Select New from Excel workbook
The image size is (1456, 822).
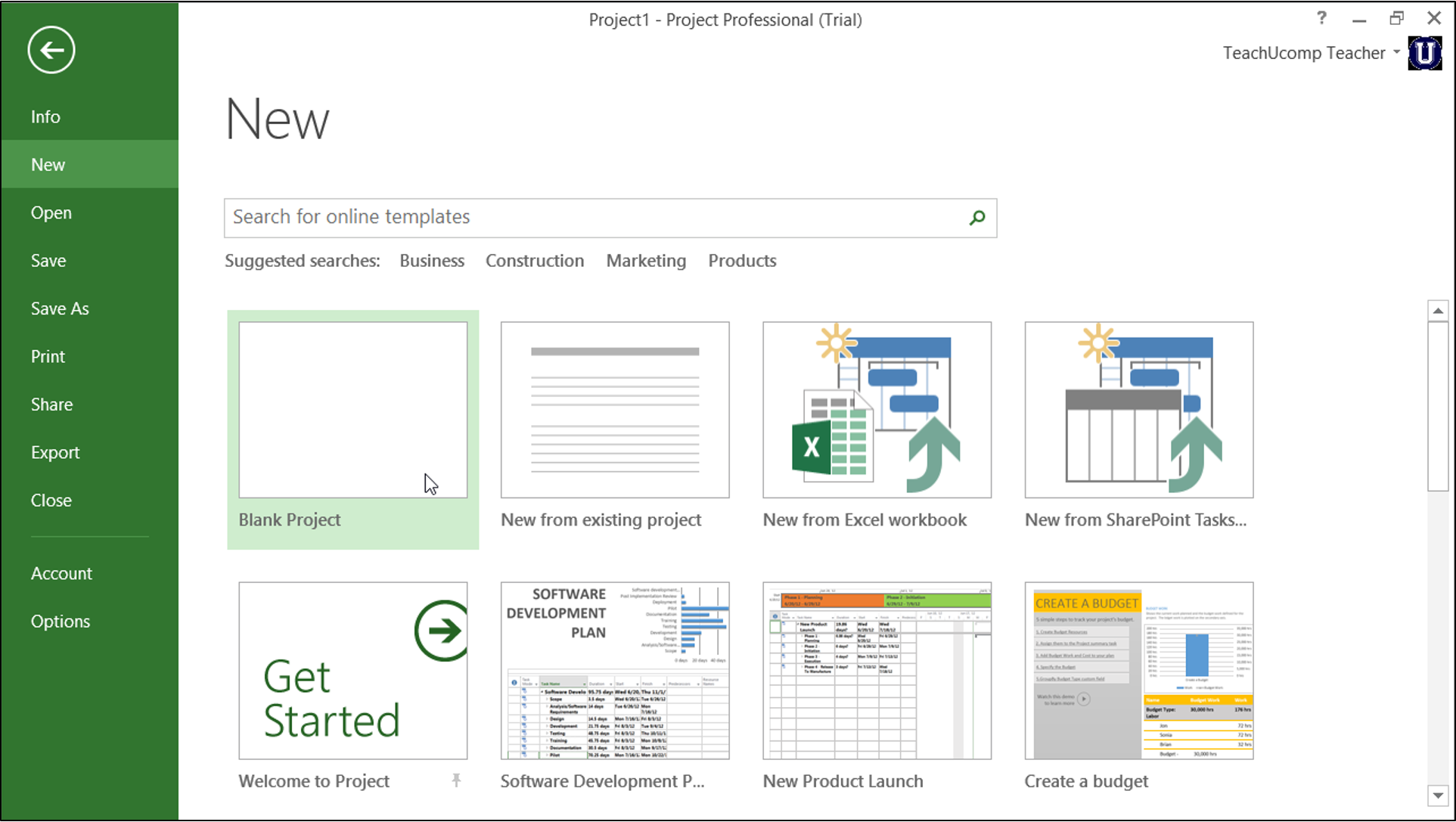876,409
